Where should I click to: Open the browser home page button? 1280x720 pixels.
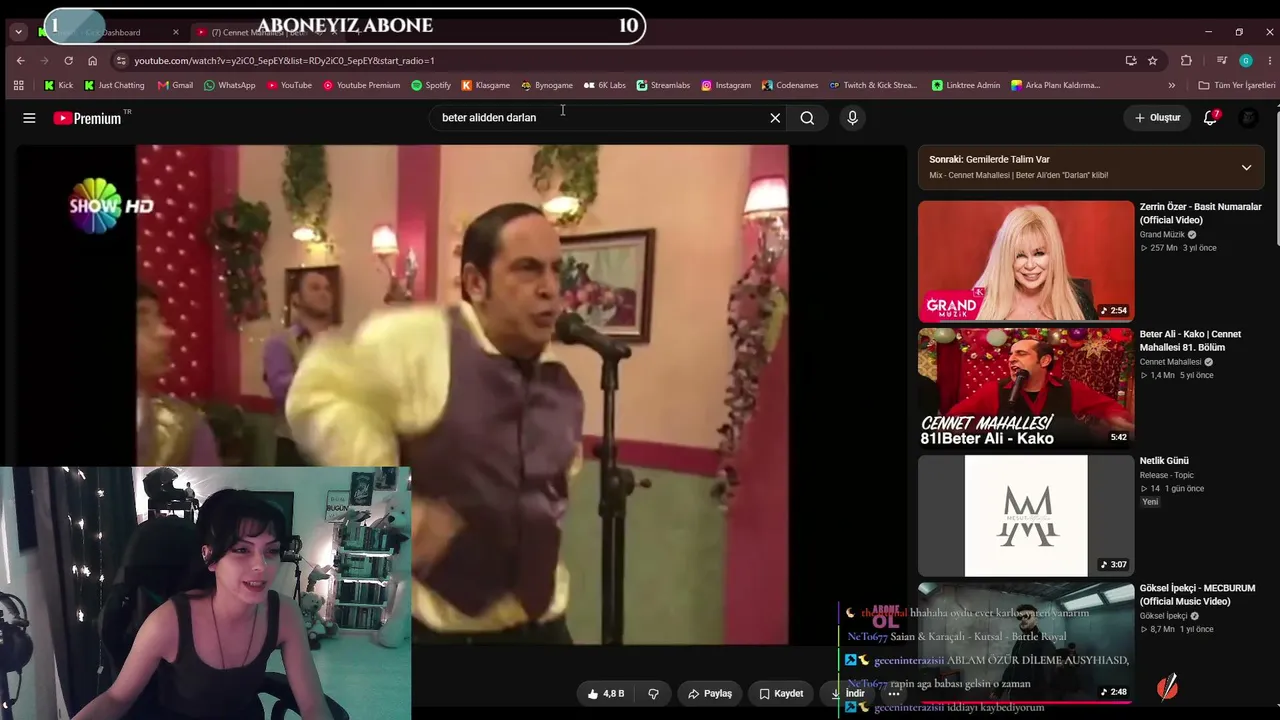[92, 60]
